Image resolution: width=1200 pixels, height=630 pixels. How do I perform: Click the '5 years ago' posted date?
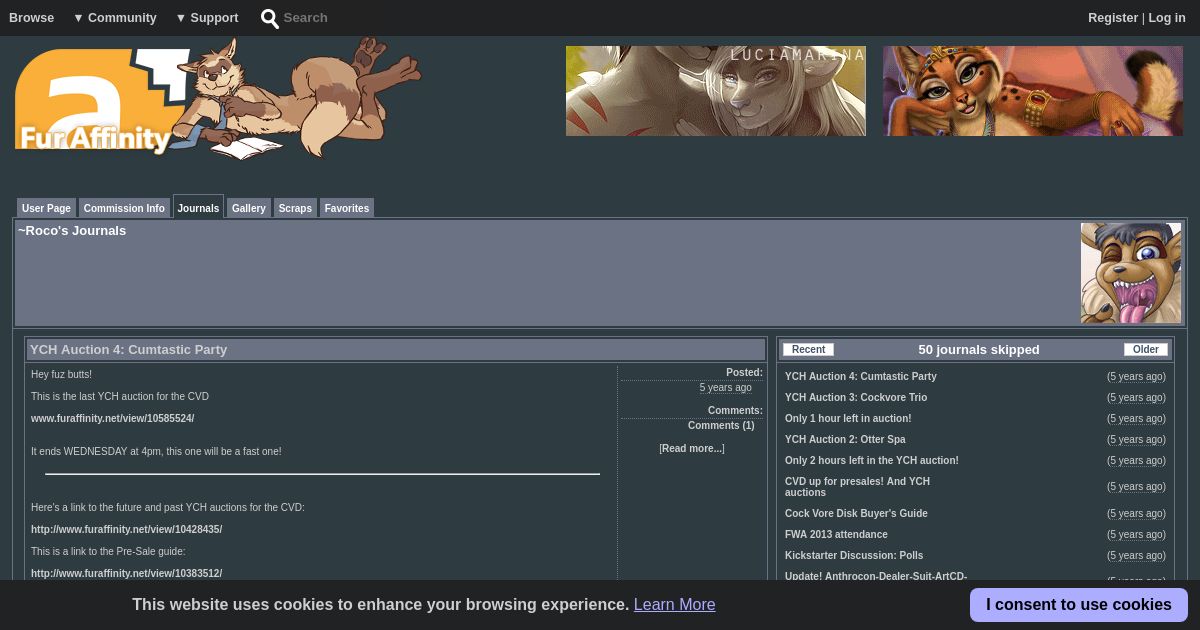726,388
